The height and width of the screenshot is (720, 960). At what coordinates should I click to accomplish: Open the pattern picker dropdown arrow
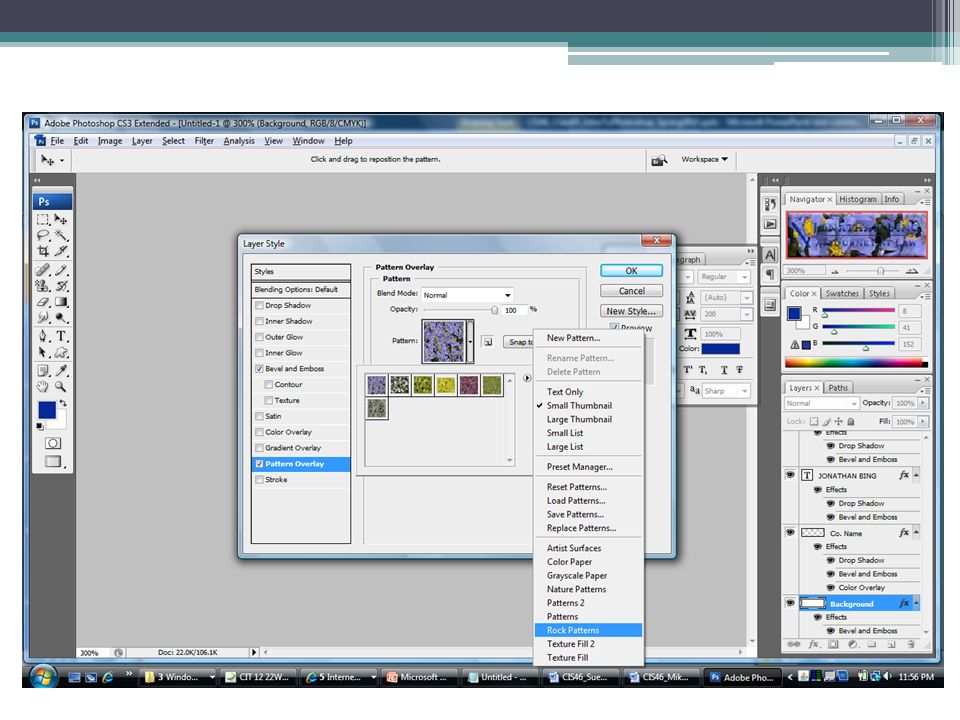tap(470, 341)
